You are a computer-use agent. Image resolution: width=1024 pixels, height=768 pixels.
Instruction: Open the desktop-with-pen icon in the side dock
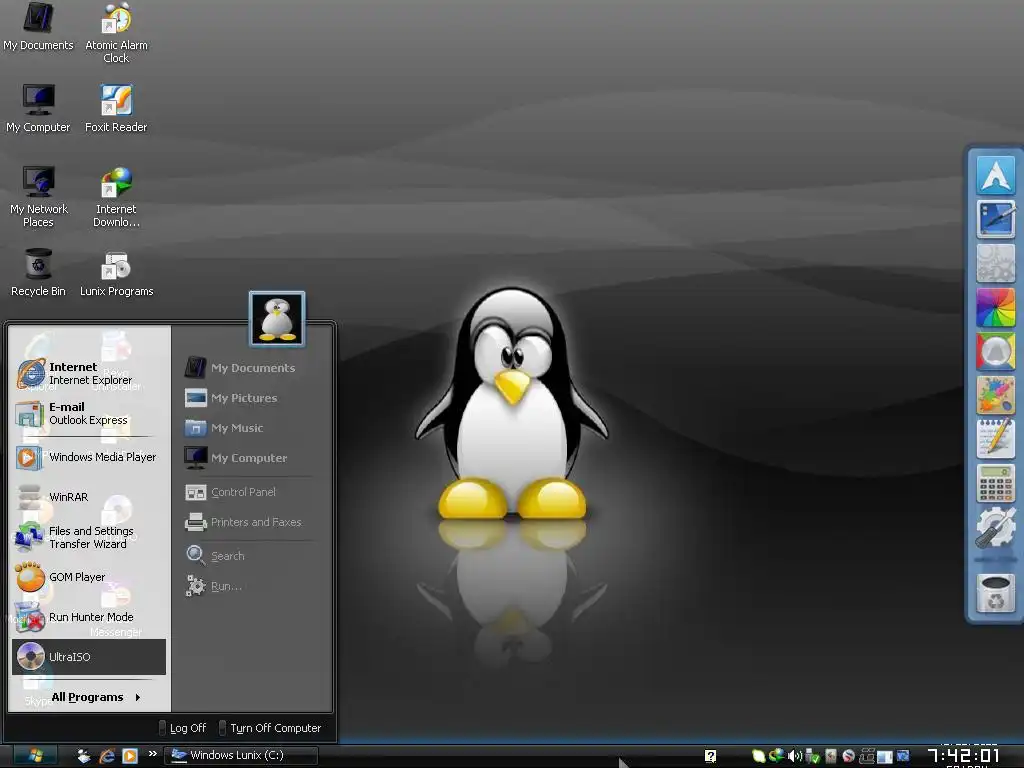[x=995, y=219]
